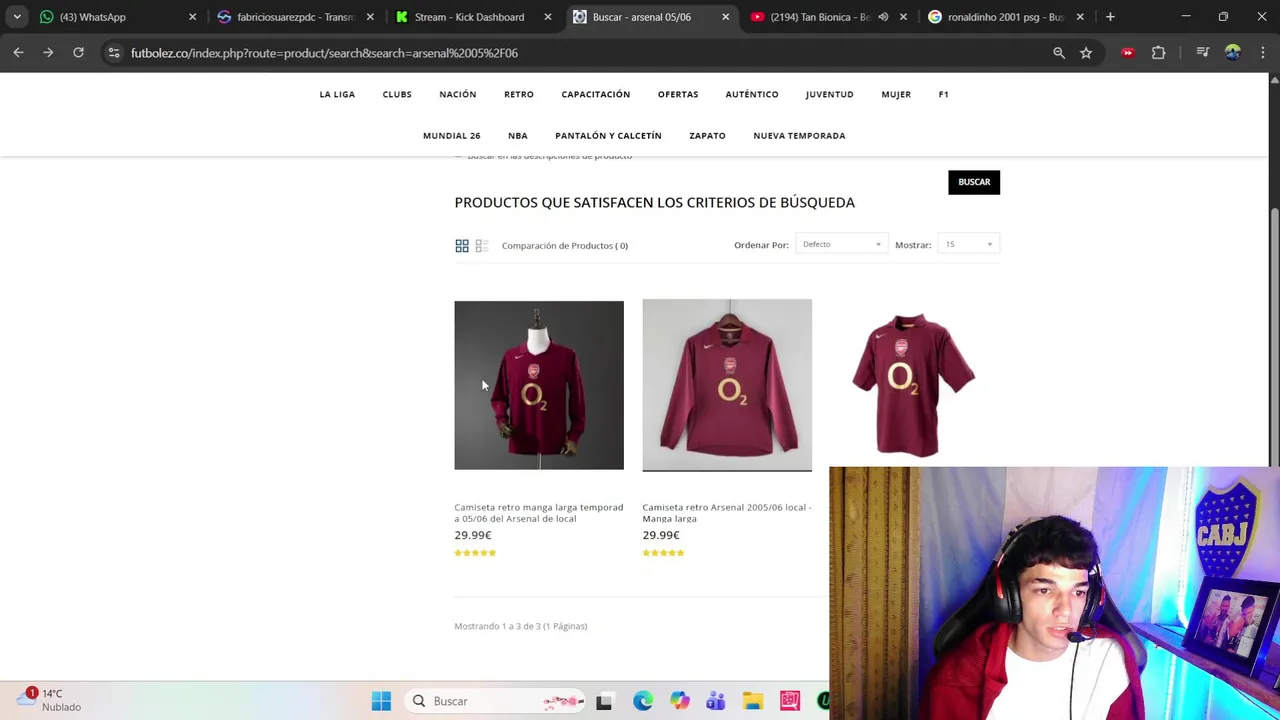Open the browser extensions puzzle icon
Image resolution: width=1280 pixels, height=720 pixels.
click(1158, 53)
